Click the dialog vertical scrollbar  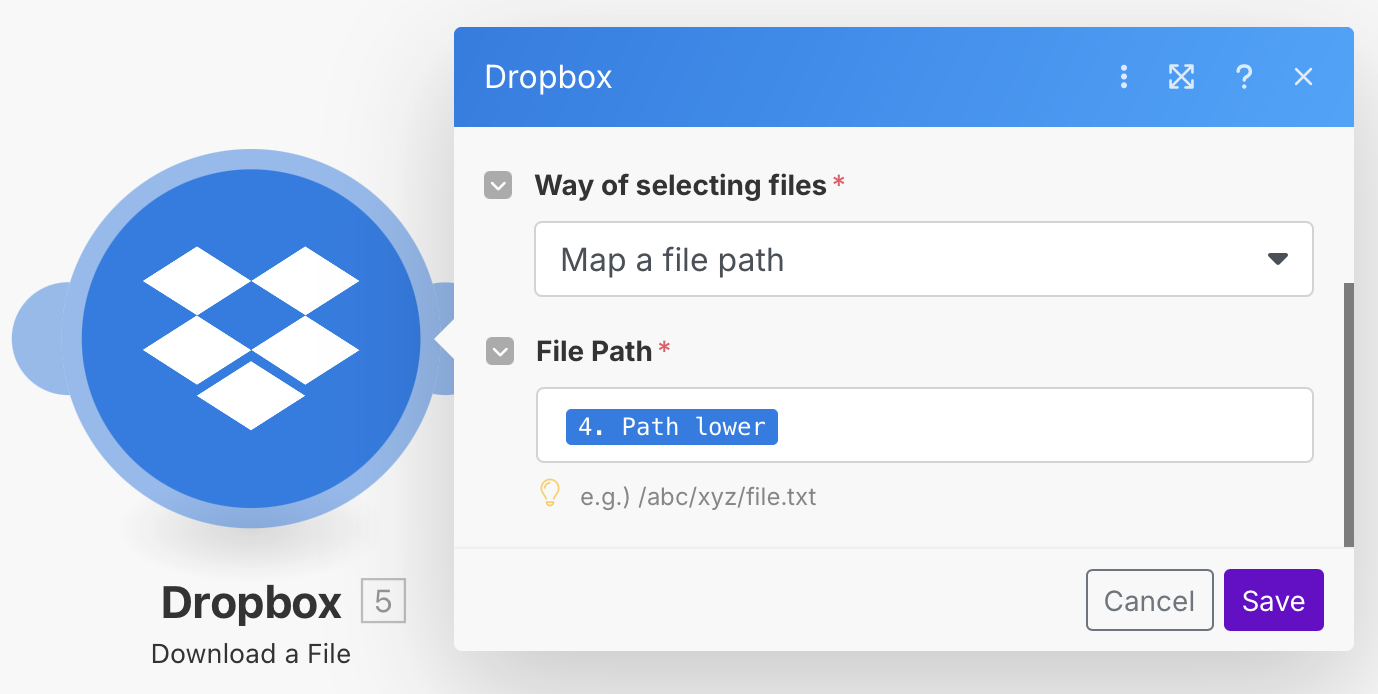pos(1348,414)
